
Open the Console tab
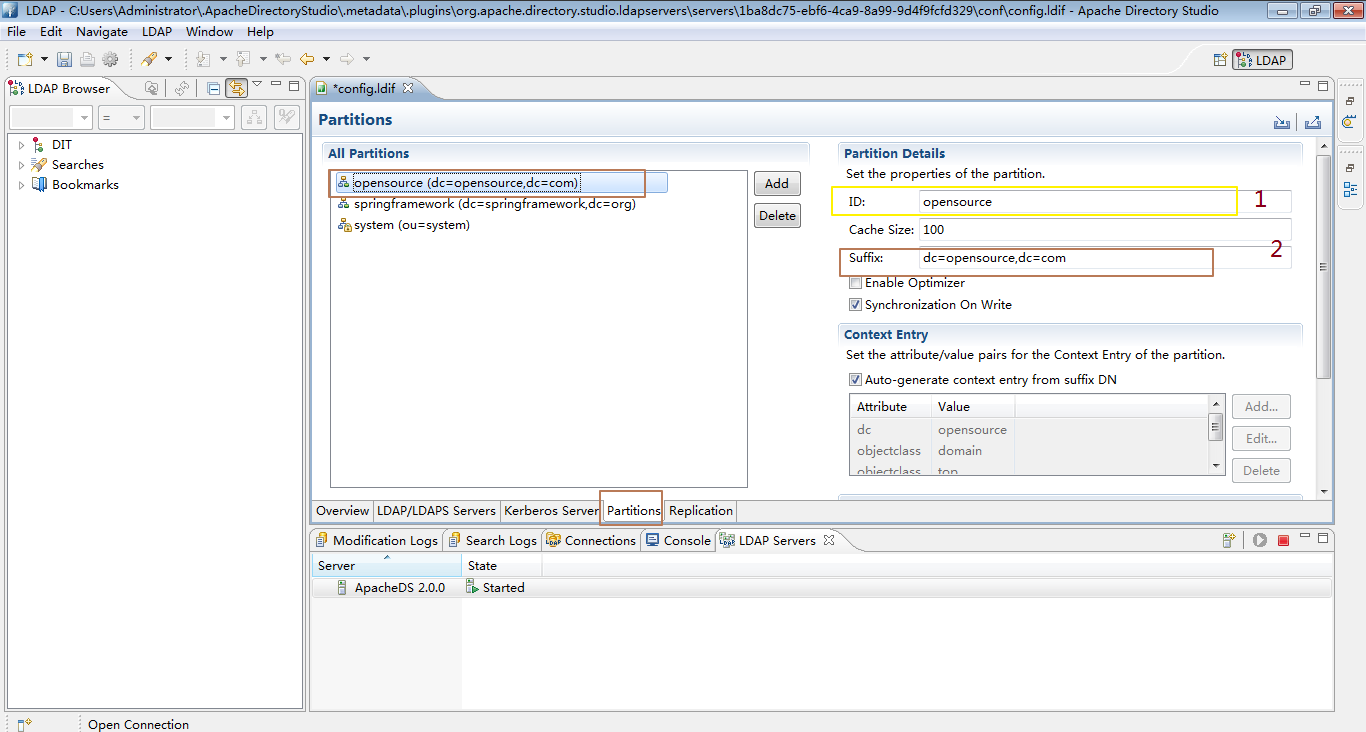coord(678,540)
